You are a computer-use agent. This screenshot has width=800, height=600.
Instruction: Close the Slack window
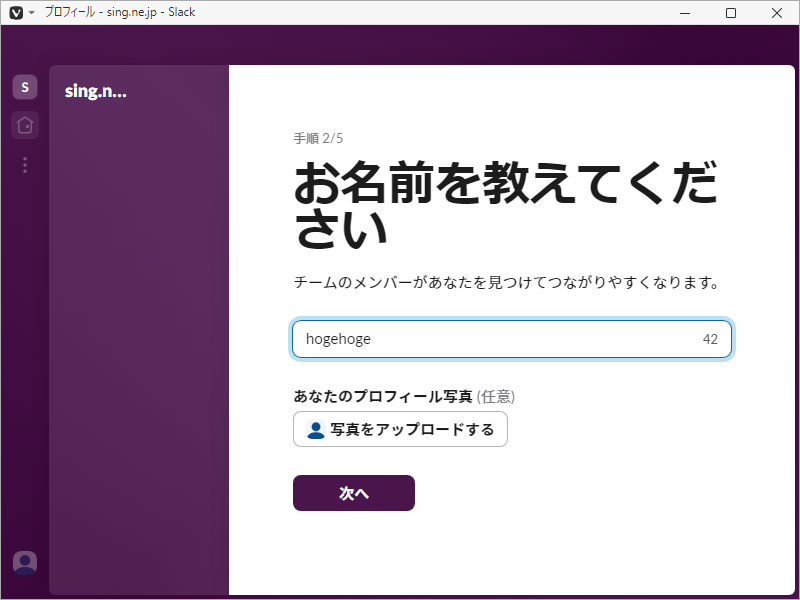777,13
